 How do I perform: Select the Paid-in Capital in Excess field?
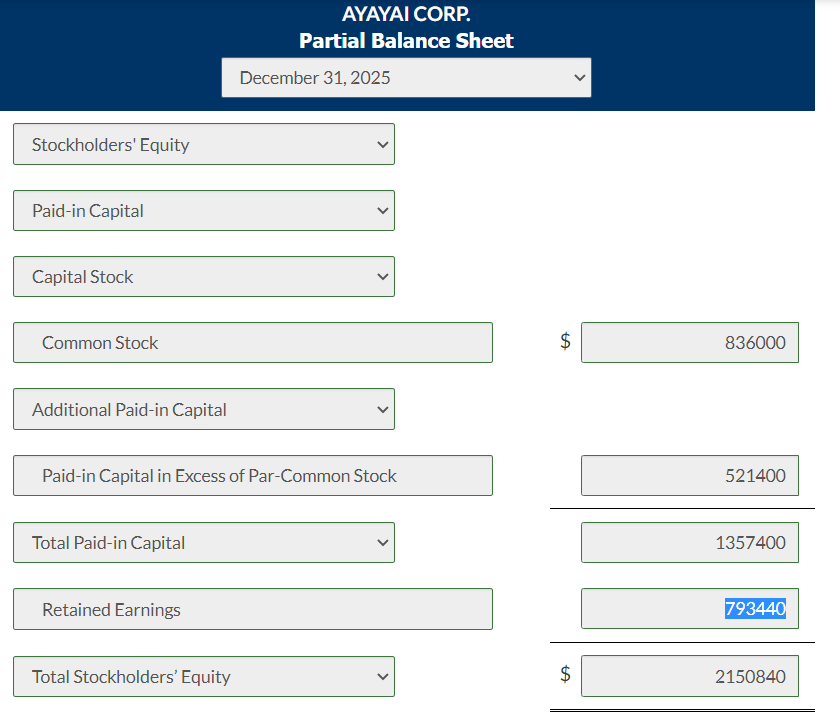(x=251, y=475)
